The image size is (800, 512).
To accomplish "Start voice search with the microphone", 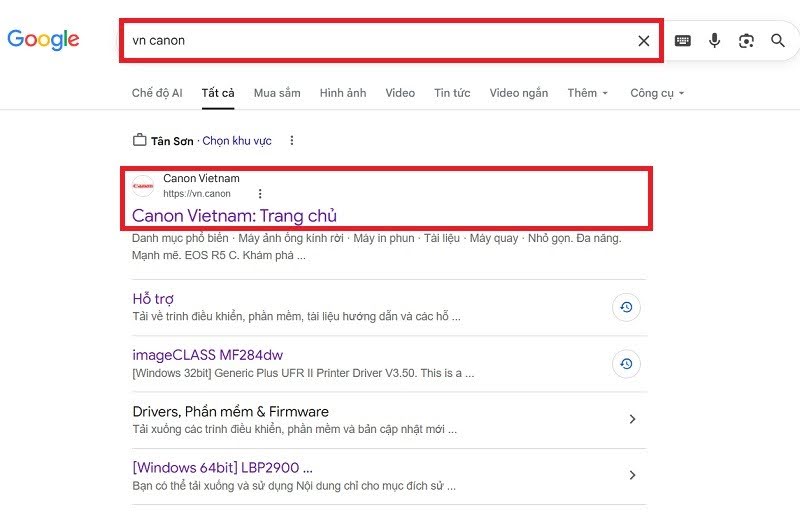I will point(715,40).
